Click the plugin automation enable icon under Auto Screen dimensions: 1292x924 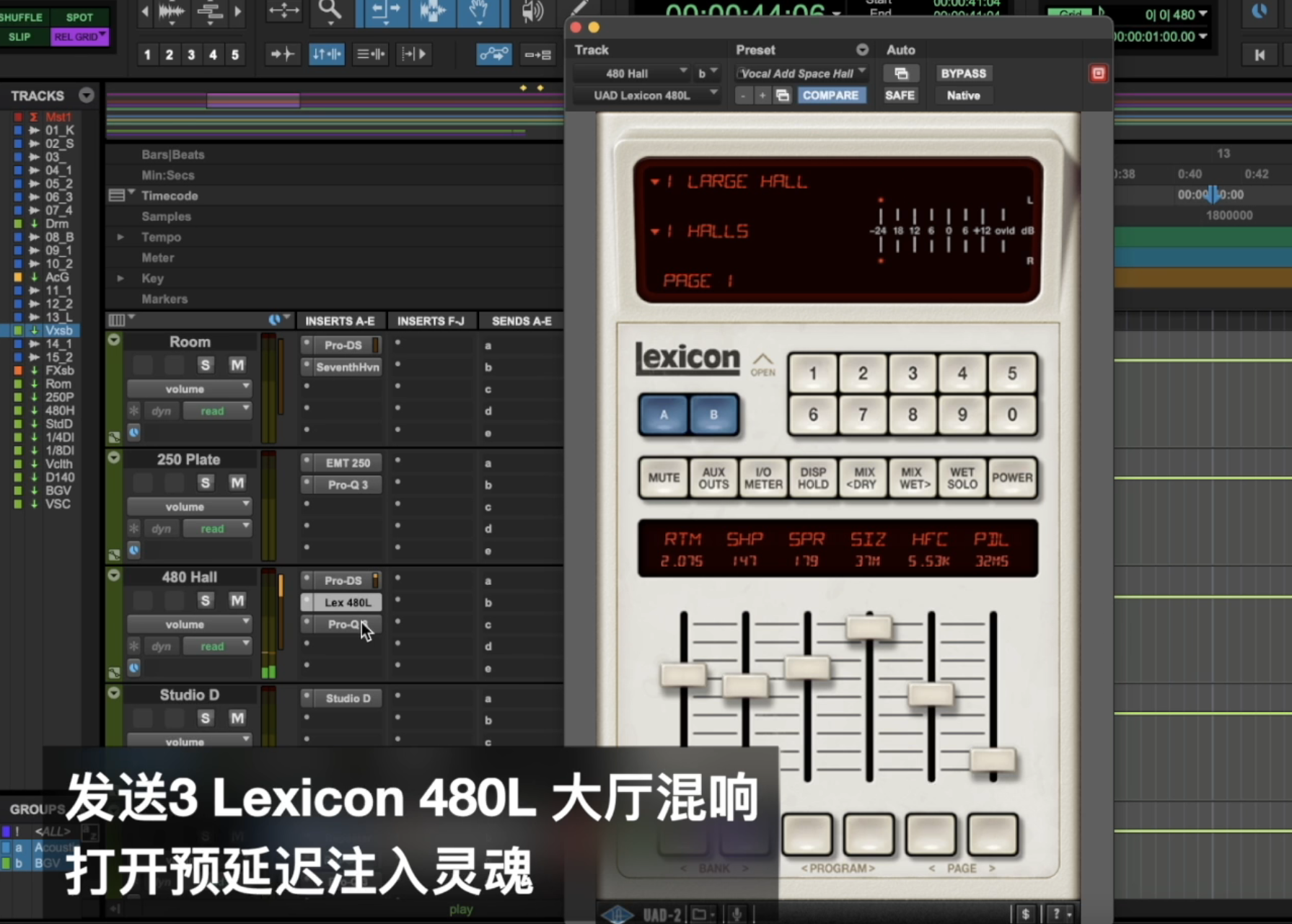pos(900,74)
